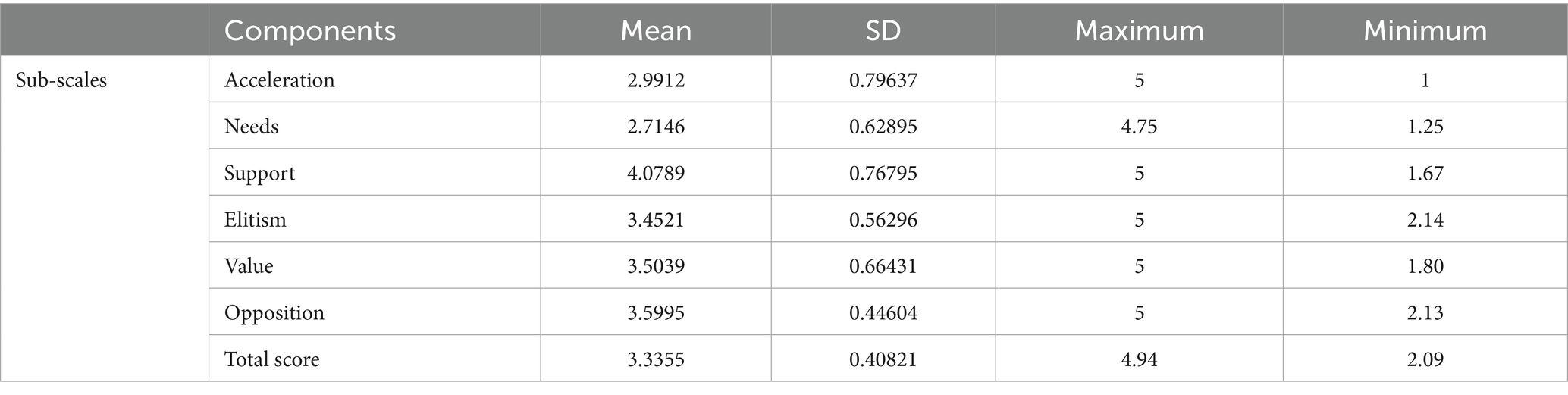This screenshot has width=1568, height=395.
Task: Click the Elitism minimum value 2.14
Action: click(x=1425, y=220)
